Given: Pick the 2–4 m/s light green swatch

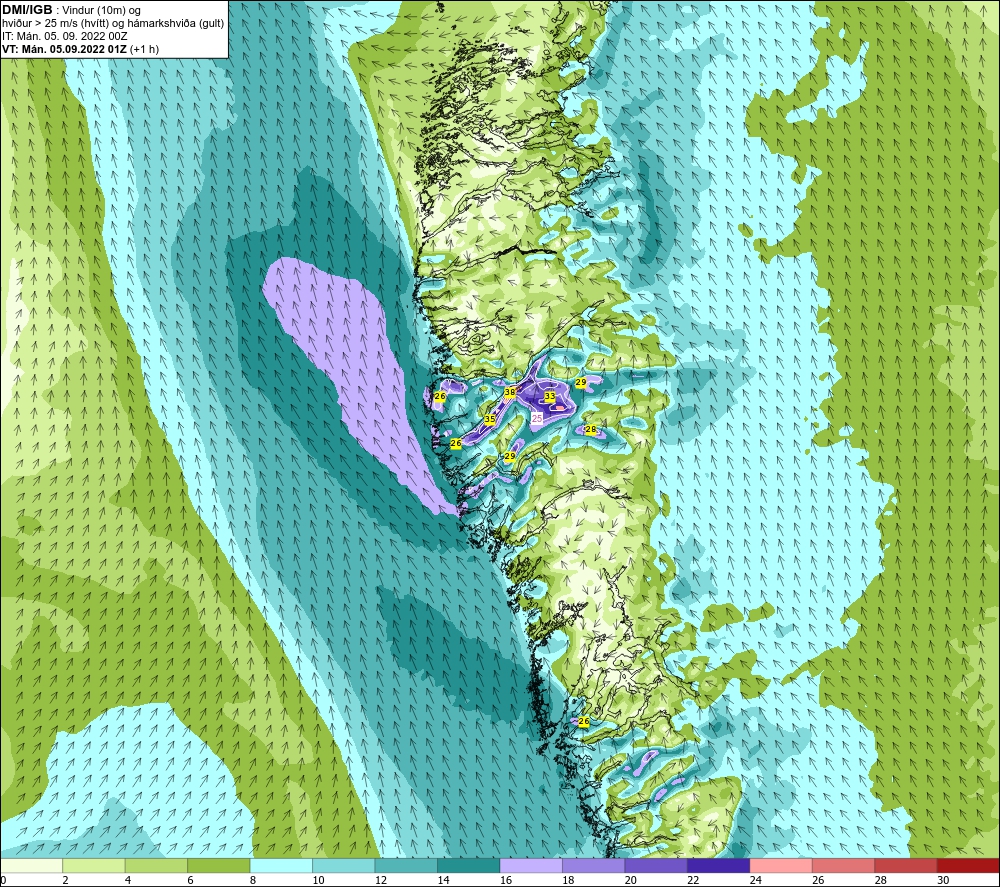Looking at the screenshot, I should point(94,865).
